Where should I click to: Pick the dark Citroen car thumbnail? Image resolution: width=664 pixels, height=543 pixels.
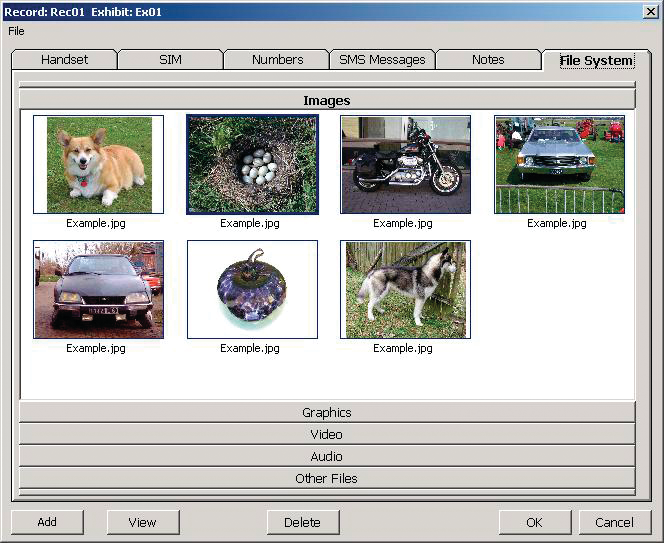click(x=98, y=289)
